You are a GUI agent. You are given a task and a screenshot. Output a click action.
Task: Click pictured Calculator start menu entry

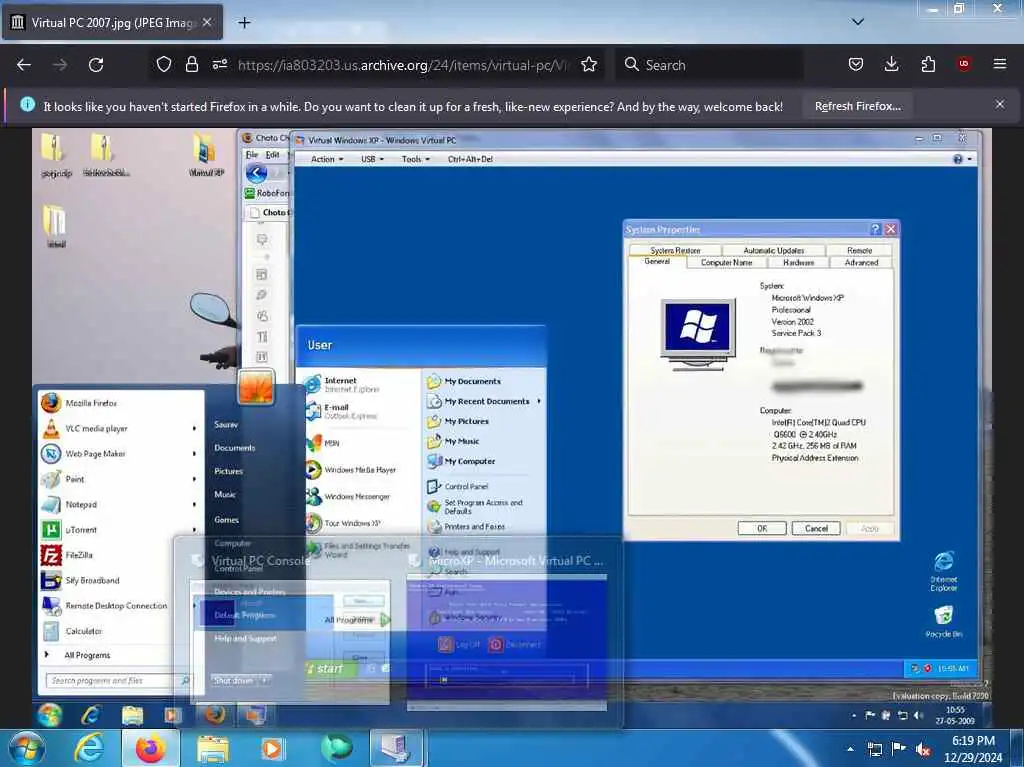point(72,631)
